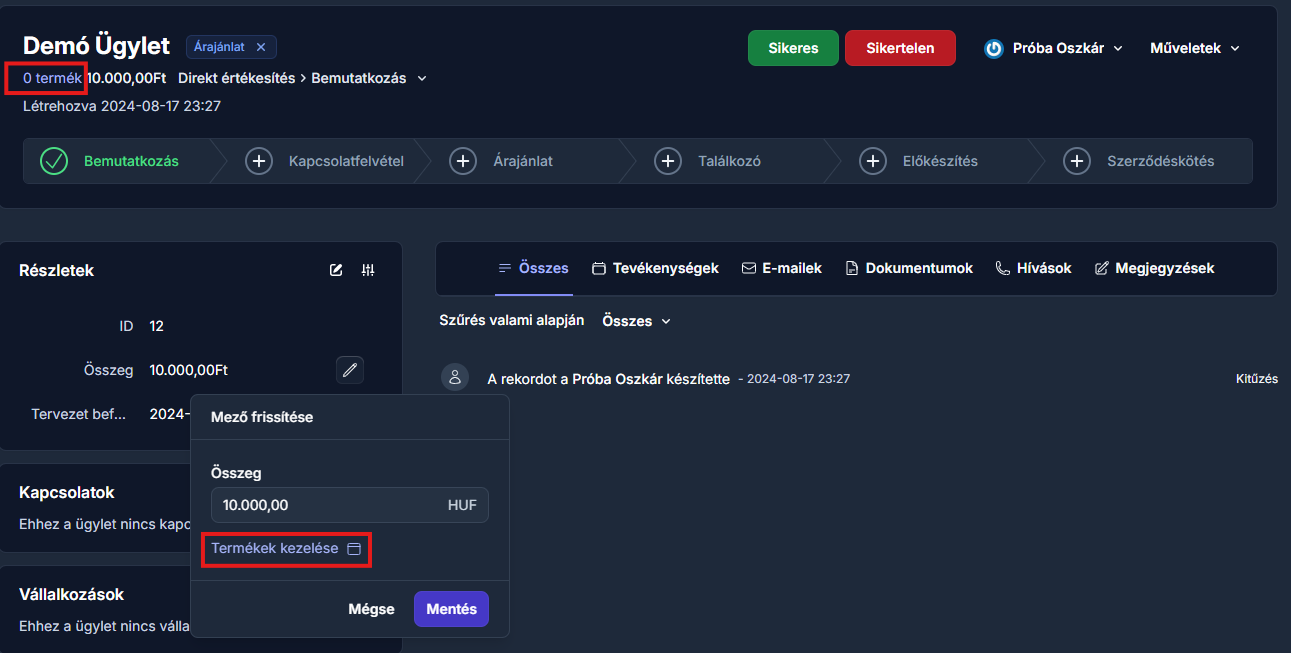Move deal to the Kapcsolatfelvétel stage label

(x=346, y=161)
